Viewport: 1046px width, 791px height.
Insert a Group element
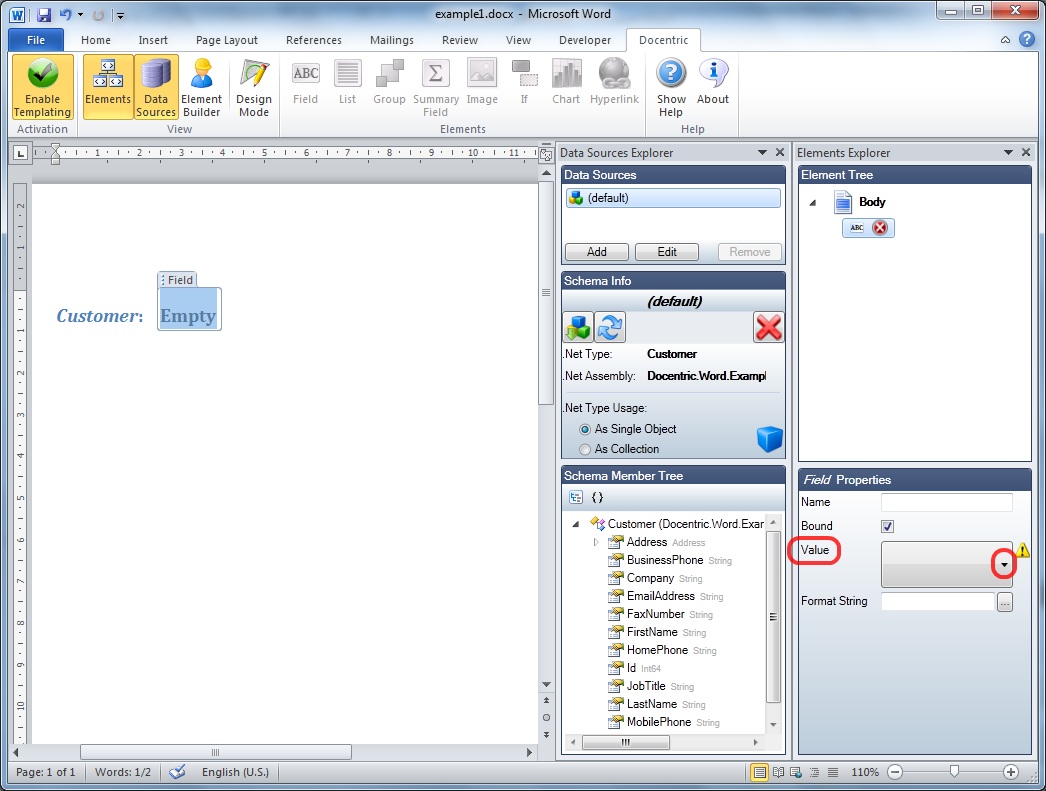(390, 83)
